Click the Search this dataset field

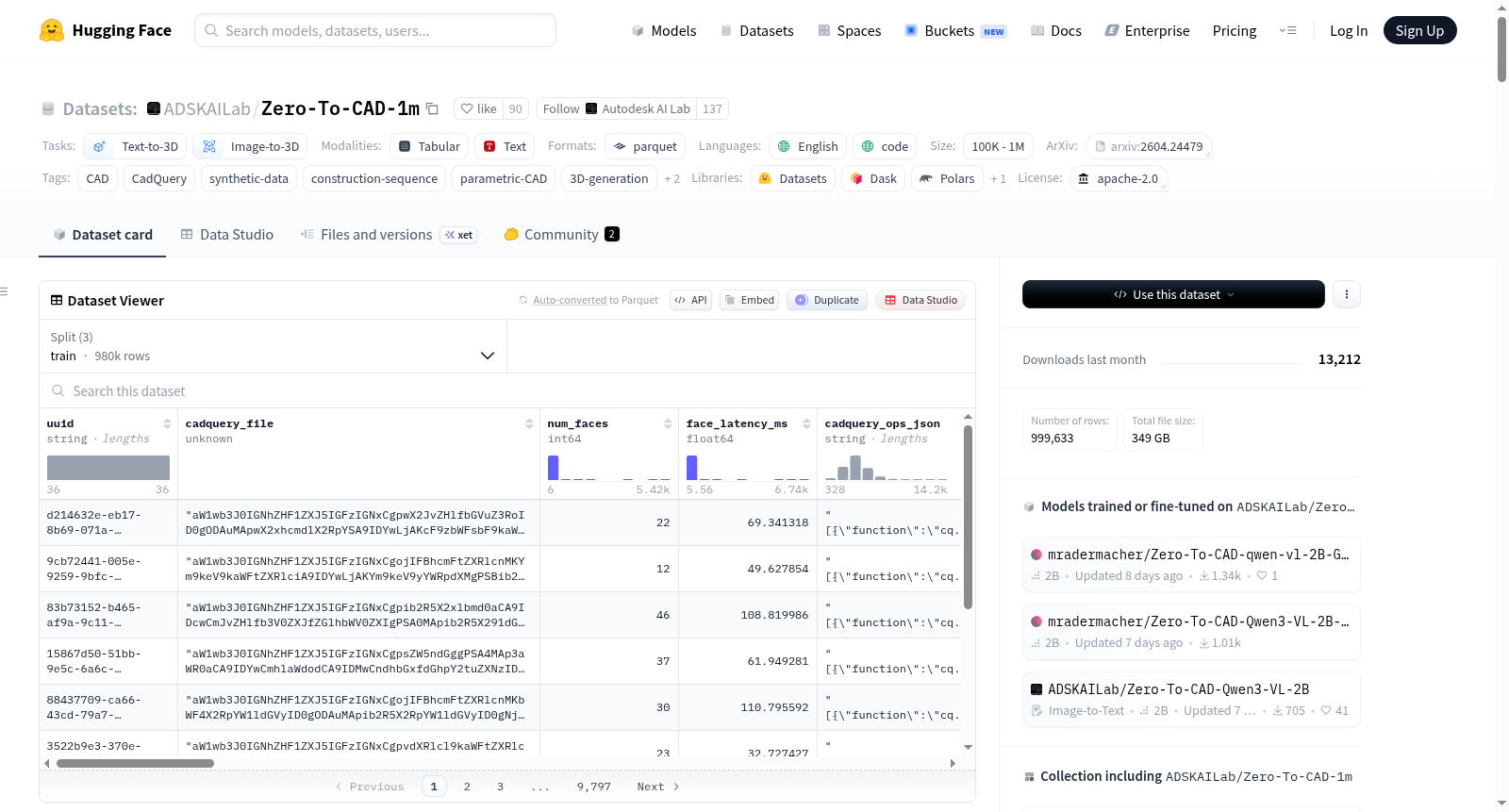pyautogui.click(x=507, y=390)
